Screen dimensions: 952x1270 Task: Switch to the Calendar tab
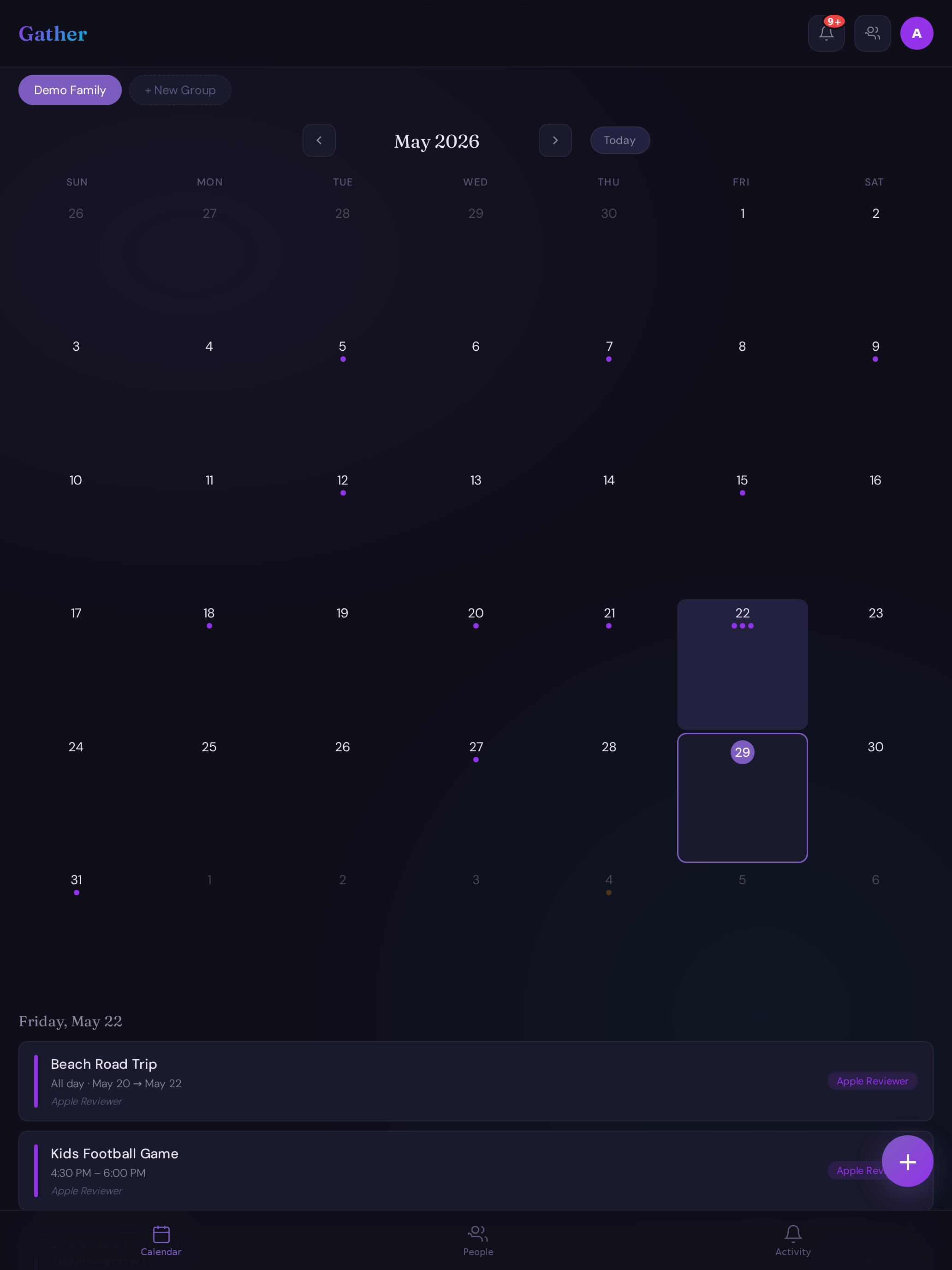(161, 1241)
